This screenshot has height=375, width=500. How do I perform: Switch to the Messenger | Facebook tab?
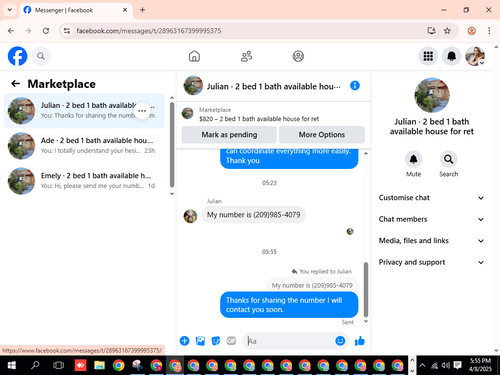pyautogui.click(x=76, y=10)
